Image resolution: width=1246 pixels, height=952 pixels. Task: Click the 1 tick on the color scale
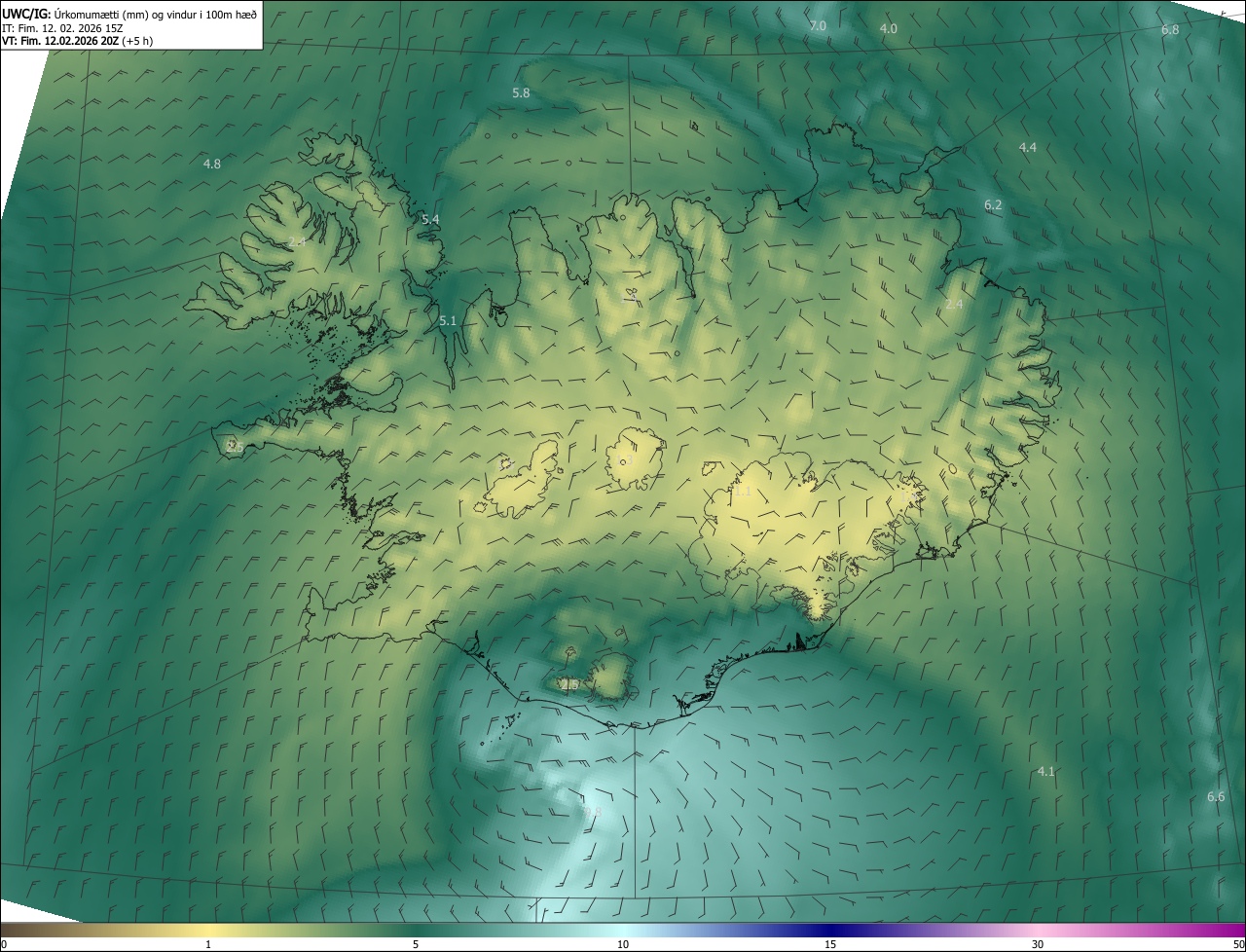pyautogui.click(x=208, y=944)
